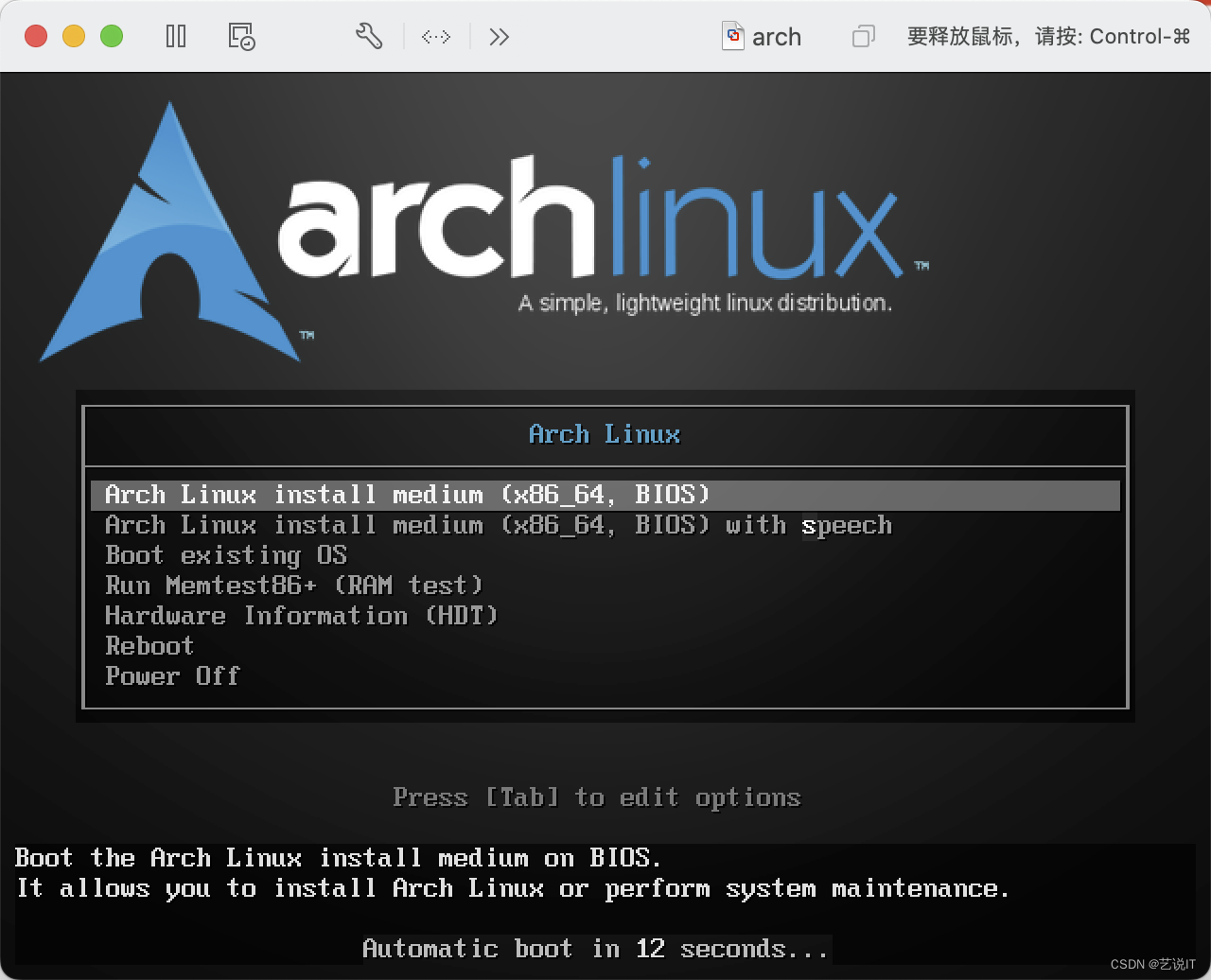The height and width of the screenshot is (980, 1211).
Task: Maximize the arch VM window
Action: (112, 37)
